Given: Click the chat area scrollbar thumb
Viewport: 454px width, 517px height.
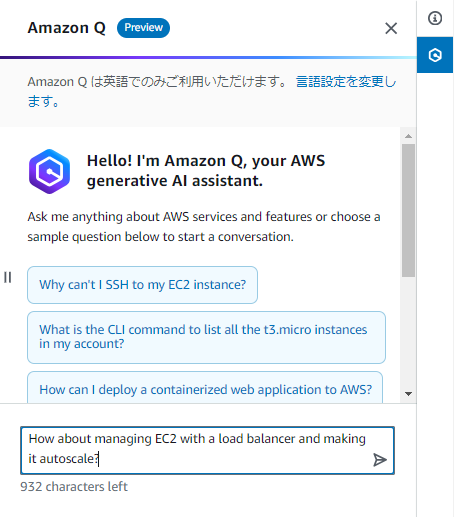Looking at the screenshot, I should [408, 210].
